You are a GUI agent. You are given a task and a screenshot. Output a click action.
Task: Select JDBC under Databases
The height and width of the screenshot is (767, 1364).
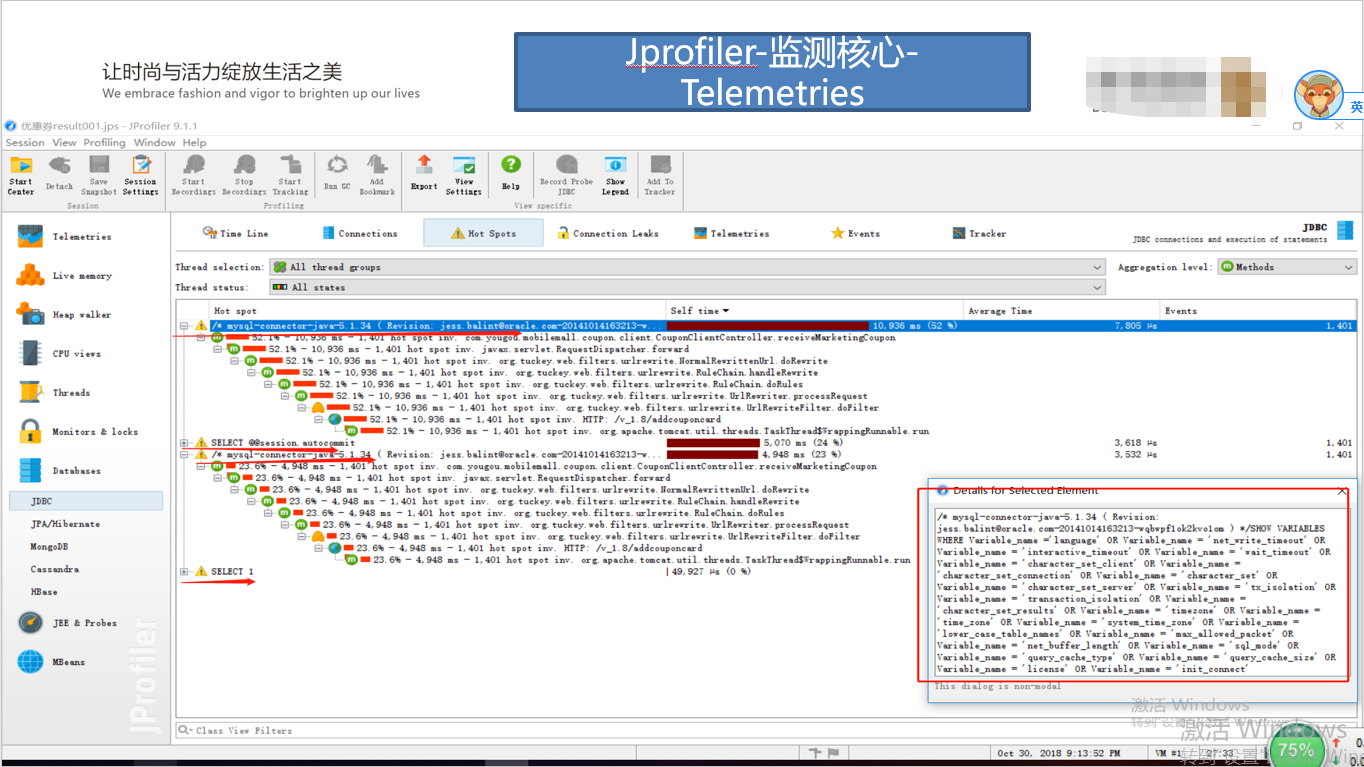click(85, 501)
